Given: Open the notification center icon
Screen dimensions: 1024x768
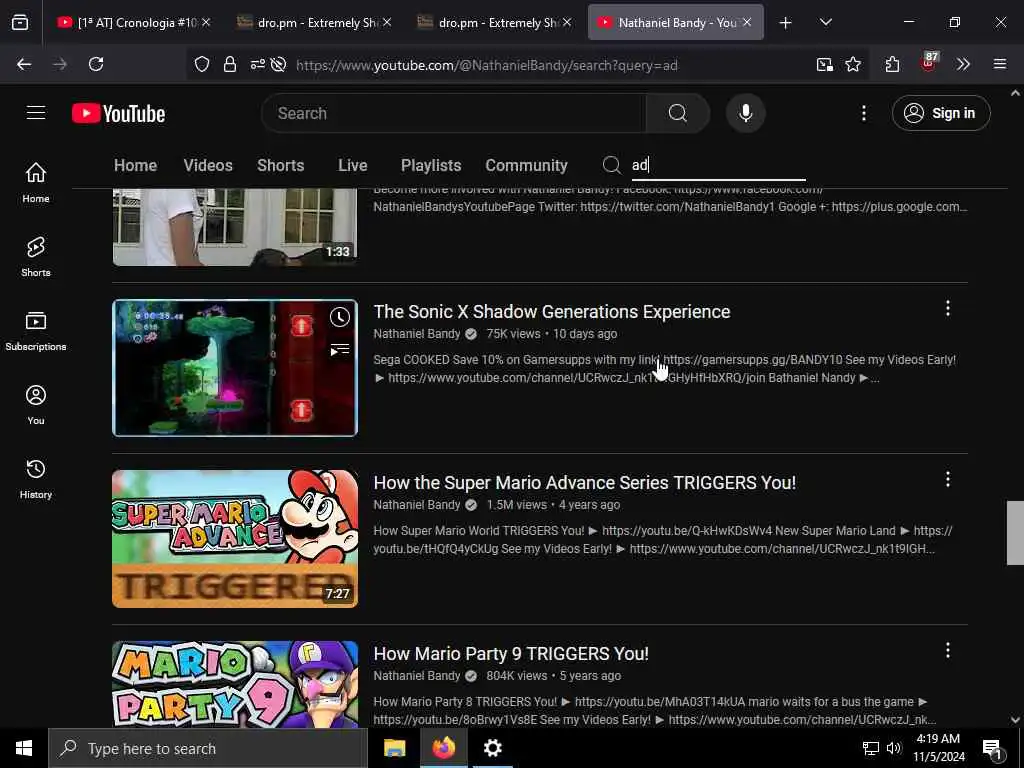Looking at the screenshot, I should [992, 749].
